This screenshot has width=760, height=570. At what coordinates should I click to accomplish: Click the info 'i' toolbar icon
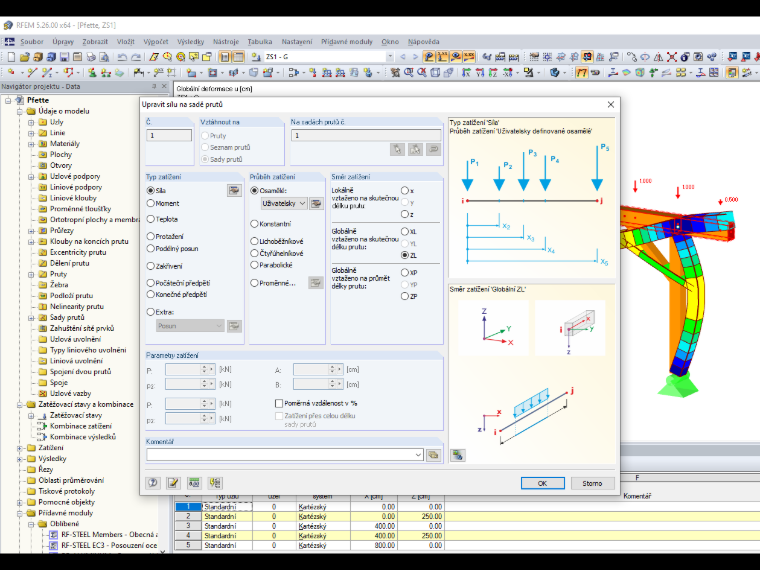point(685,57)
